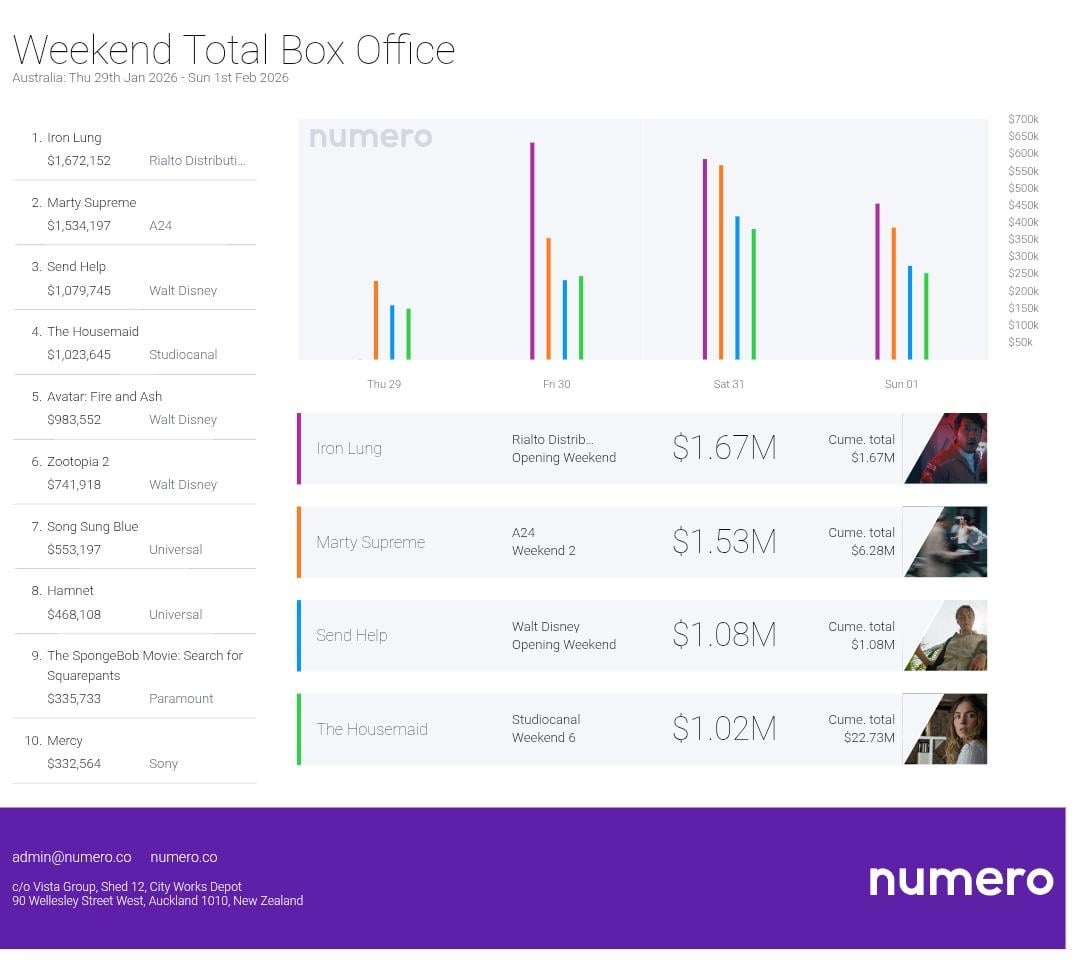1080x972 pixels.
Task: Select Avatar: Fire and Ash in the rankings
Action: click(x=104, y=396)
